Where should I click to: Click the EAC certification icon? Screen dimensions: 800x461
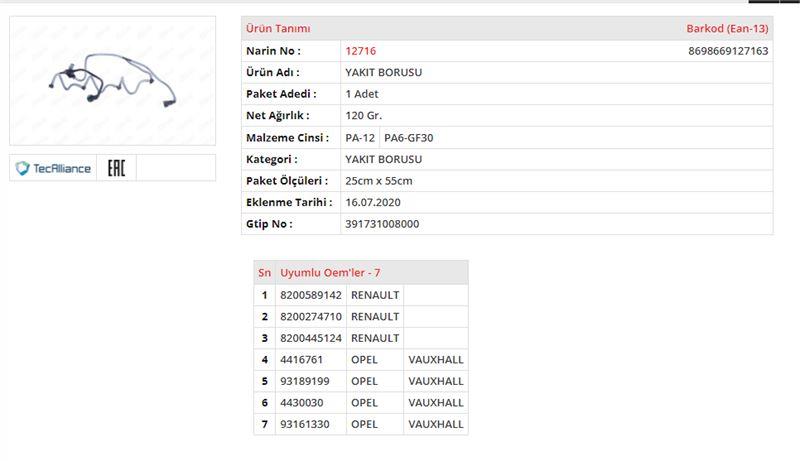click(116, 168)
